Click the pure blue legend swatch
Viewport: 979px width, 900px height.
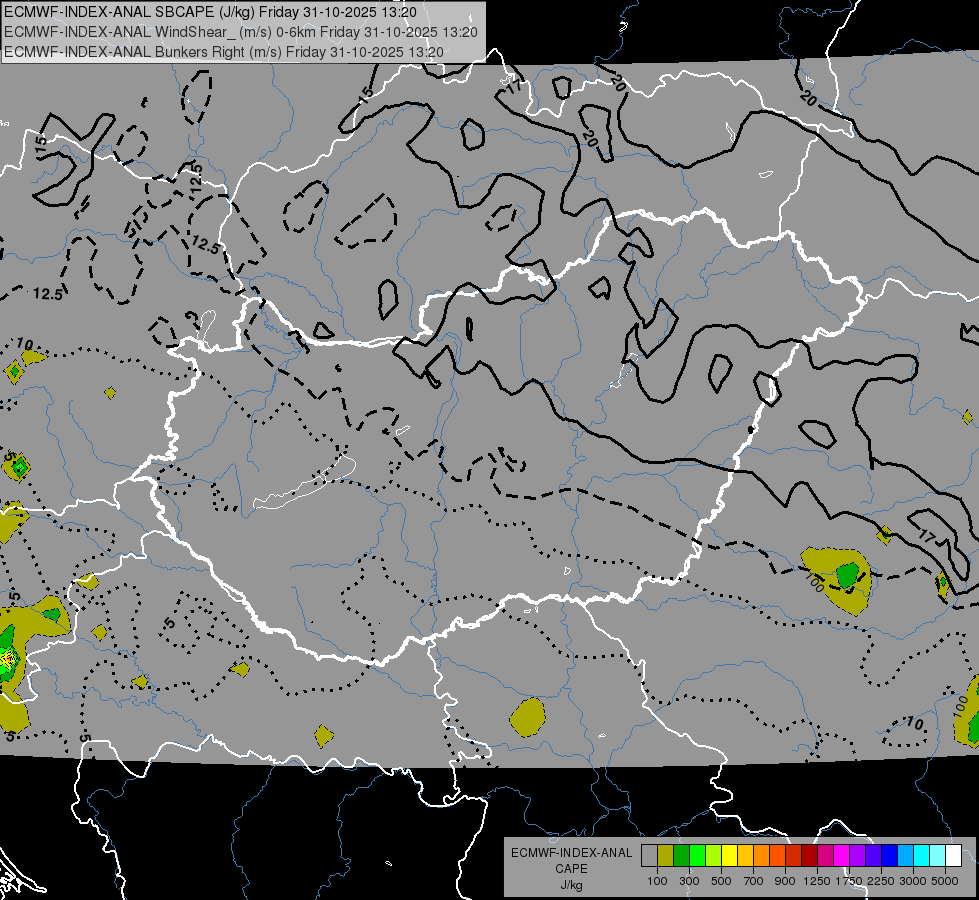(x=890, y=856)
